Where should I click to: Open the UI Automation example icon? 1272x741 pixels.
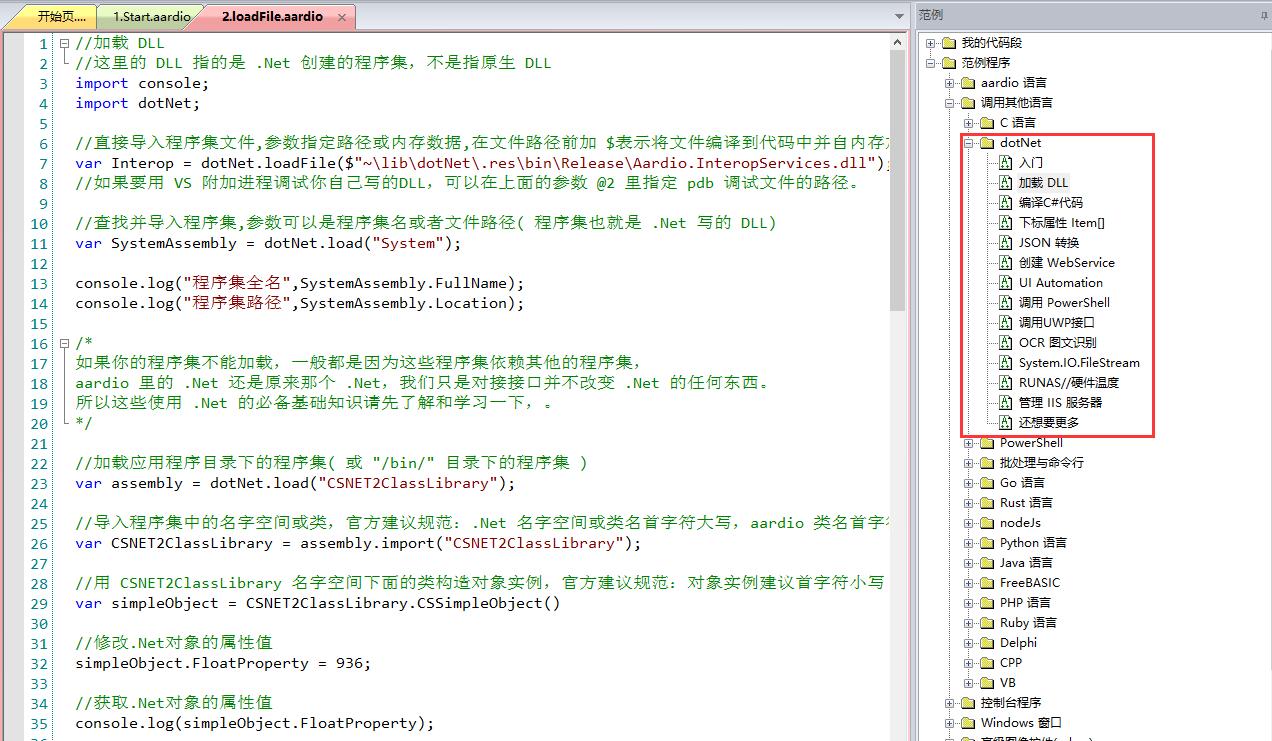[x=1006, y=283]
